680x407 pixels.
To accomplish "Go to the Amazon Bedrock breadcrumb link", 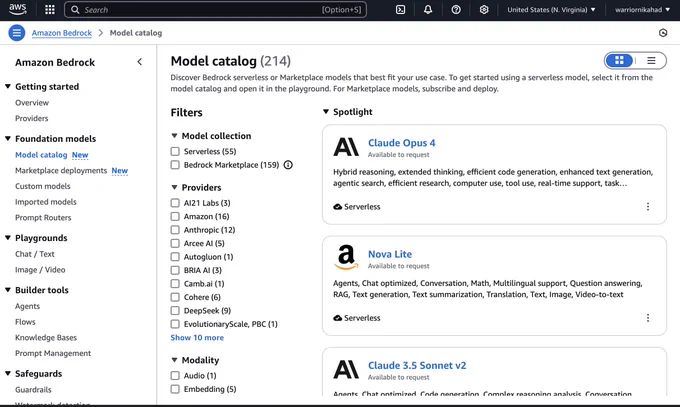I will point(62,33).
